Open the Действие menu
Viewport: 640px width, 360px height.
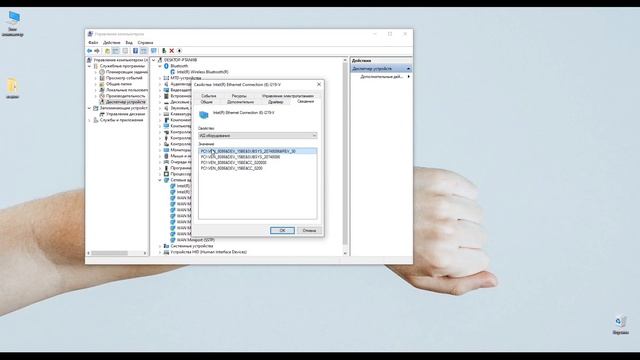pos(111,42)
